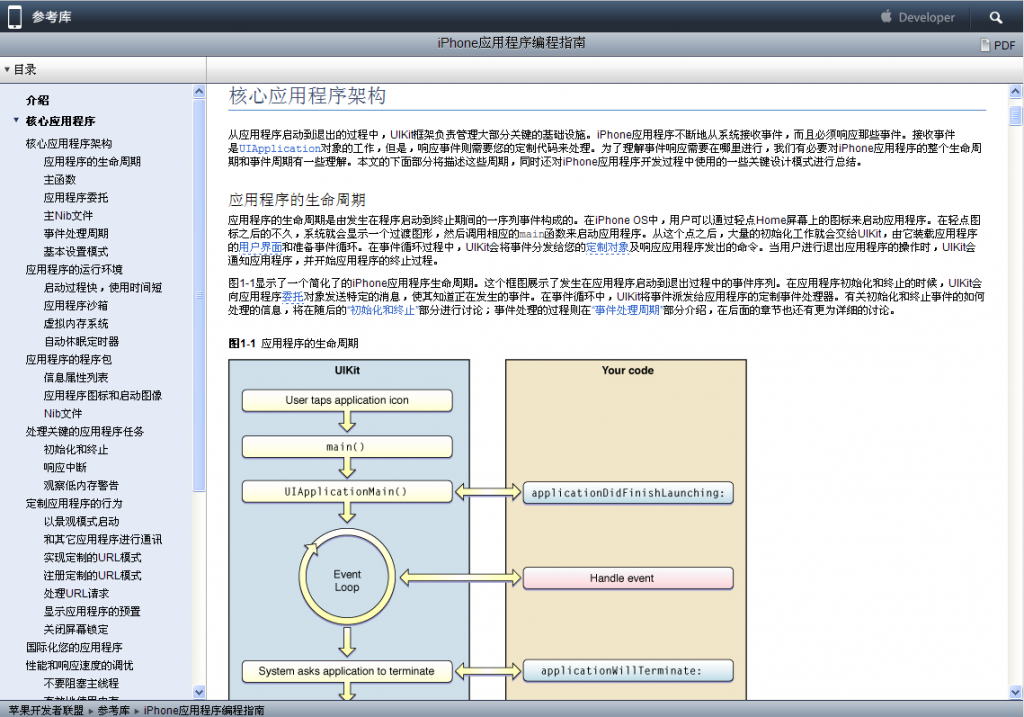The image size is (1024, 717).
Task: Open 和其它应用程序进行通讯 entry
Action: [x=103, y=539]
